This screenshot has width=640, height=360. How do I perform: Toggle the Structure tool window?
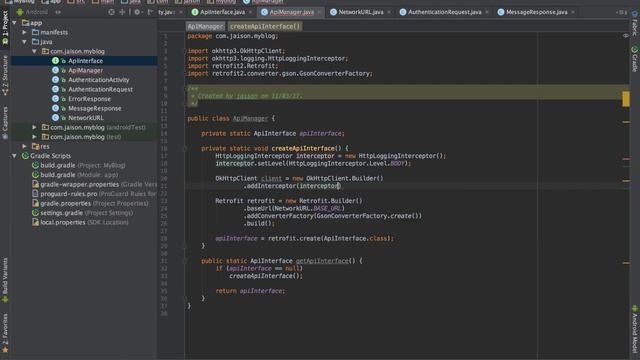point(5,76)
